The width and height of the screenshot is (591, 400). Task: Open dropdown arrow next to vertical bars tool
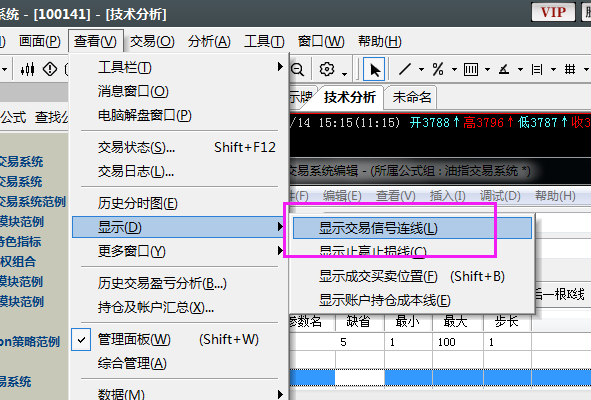tap(487, 70)
